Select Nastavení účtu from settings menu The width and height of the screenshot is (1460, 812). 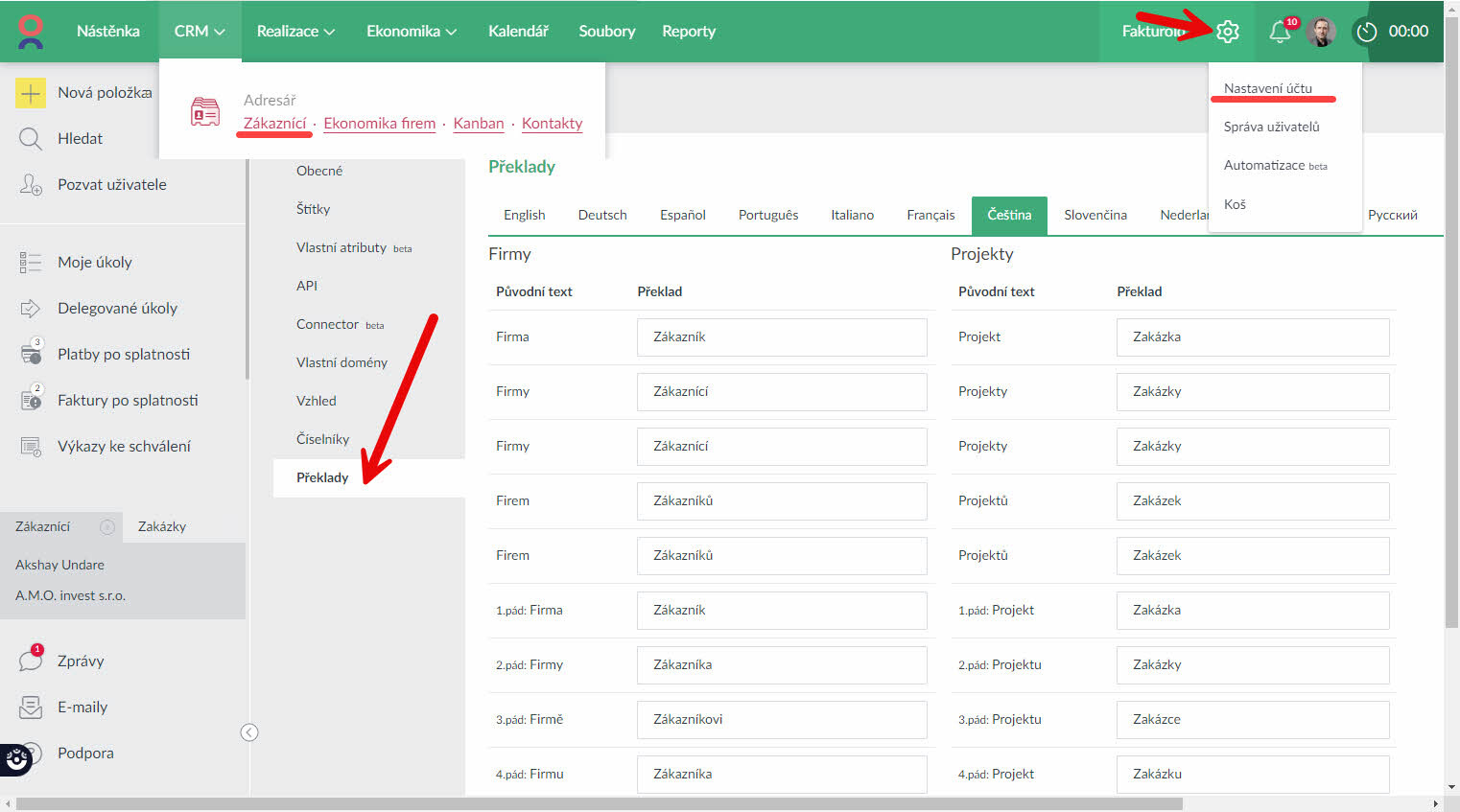[1267, 88]
